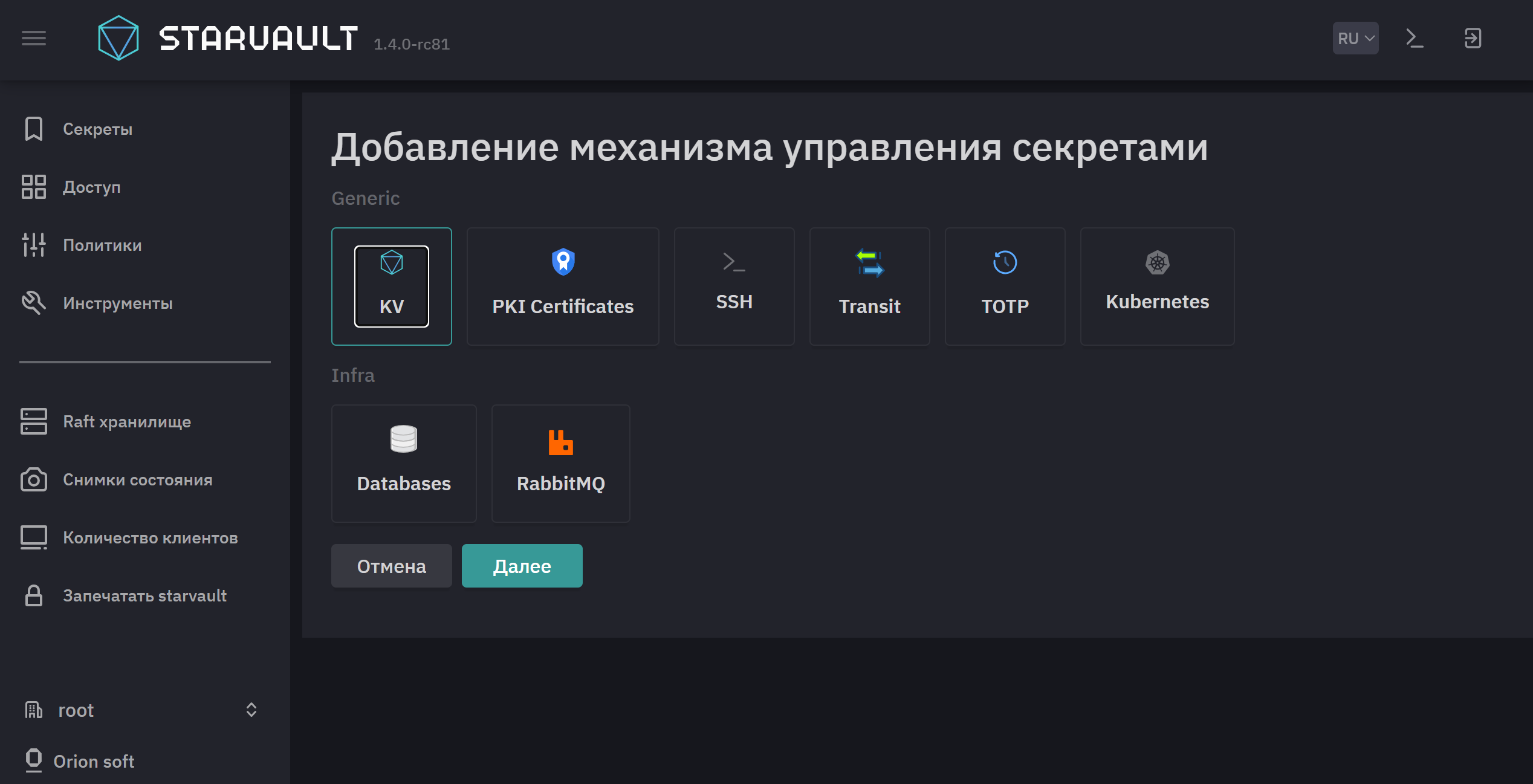
Task: Click the KV engine gem icon
Action: coord(392,262)
